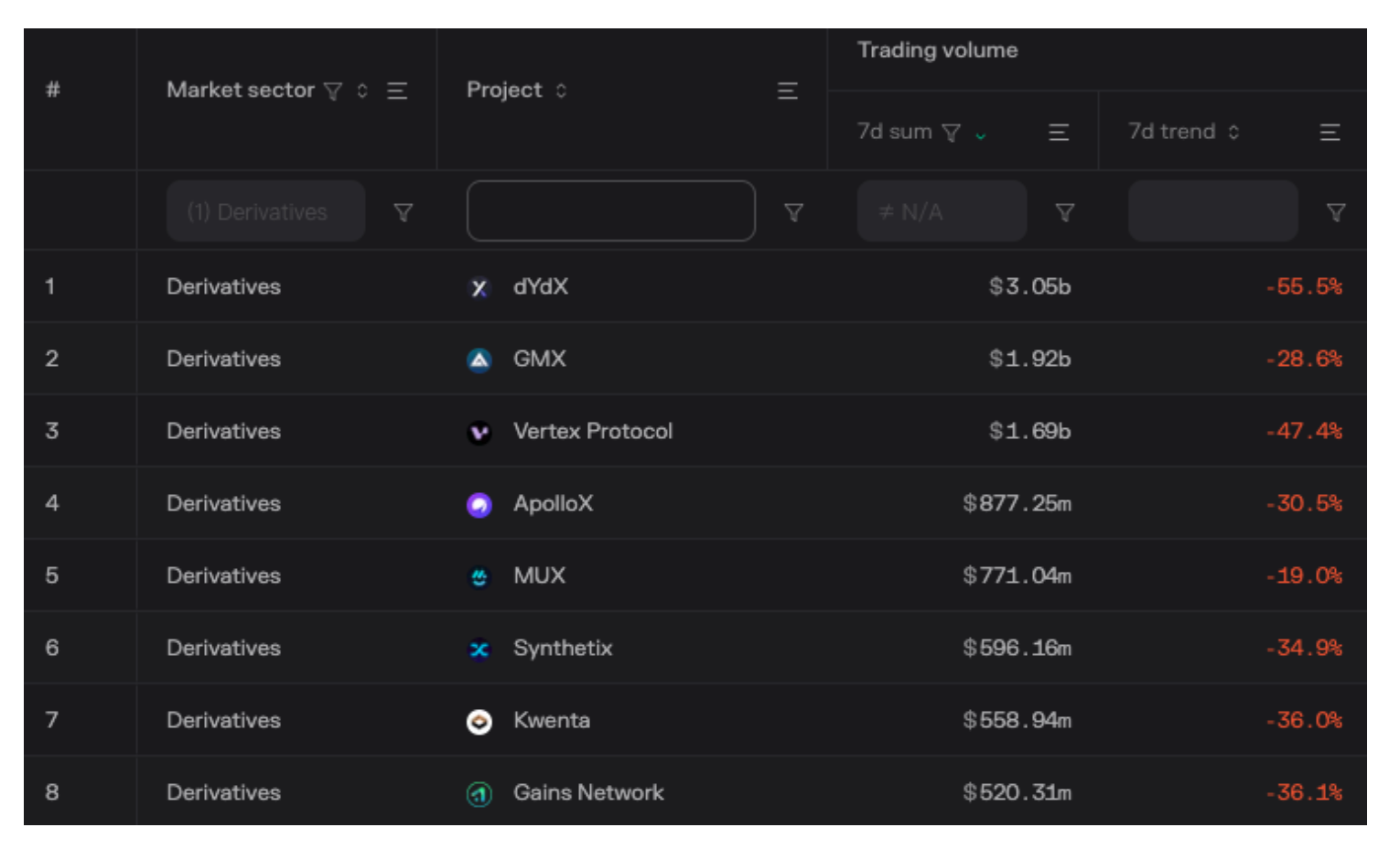
Task: Open the Gains Network project link
Action: (x=587, y=792)
